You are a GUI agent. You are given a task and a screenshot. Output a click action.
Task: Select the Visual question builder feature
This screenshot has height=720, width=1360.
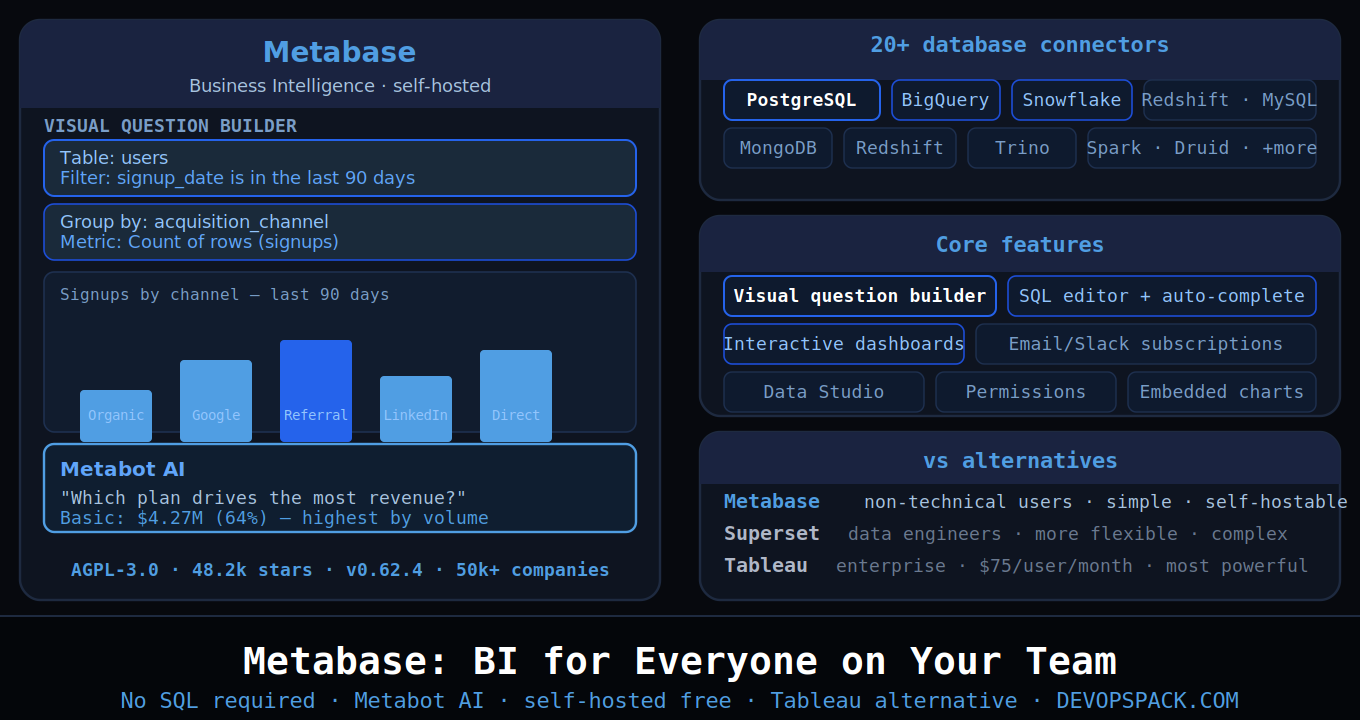coord(860,296)
